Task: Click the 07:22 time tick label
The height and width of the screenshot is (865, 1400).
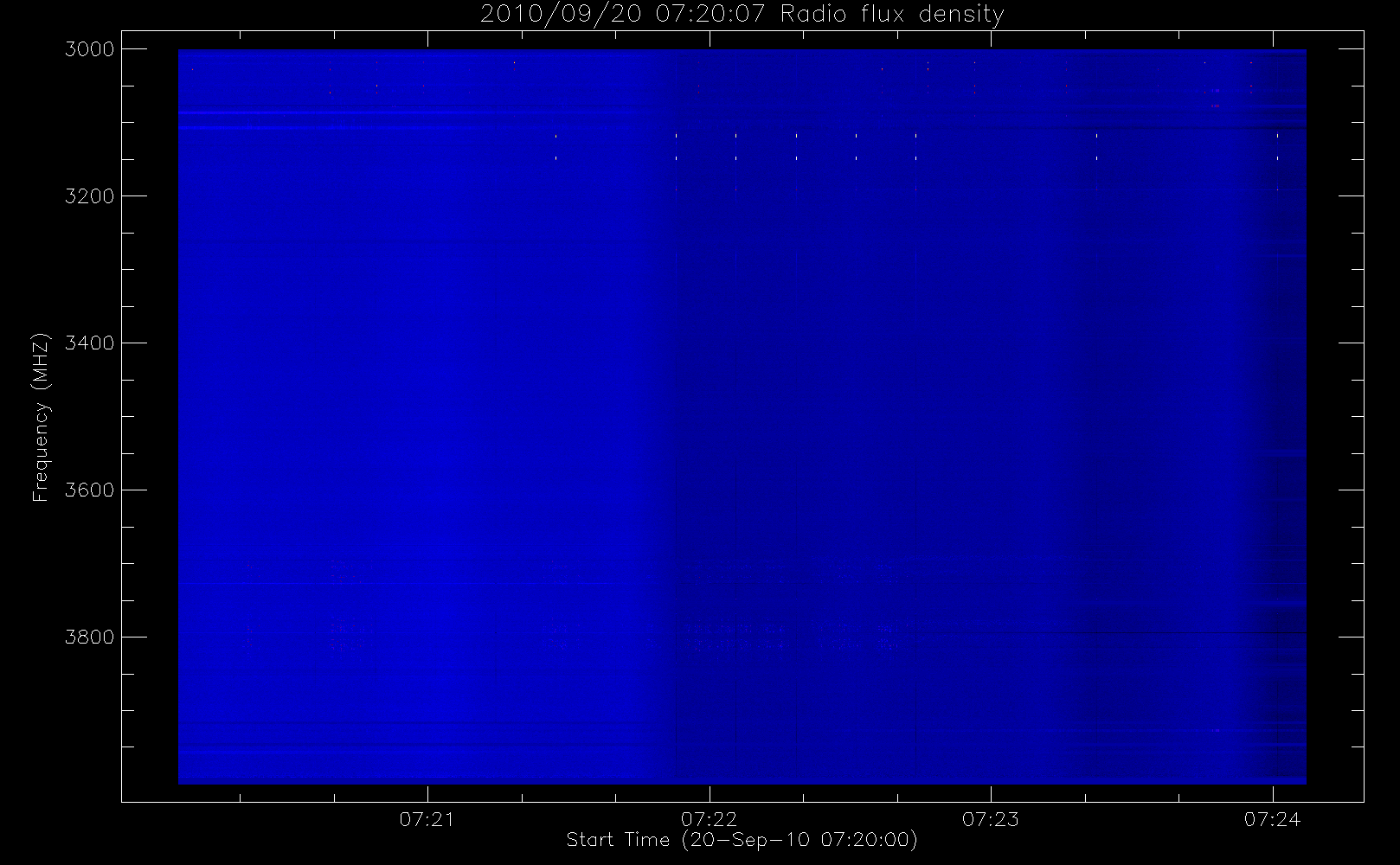Action: click(709, 819)
